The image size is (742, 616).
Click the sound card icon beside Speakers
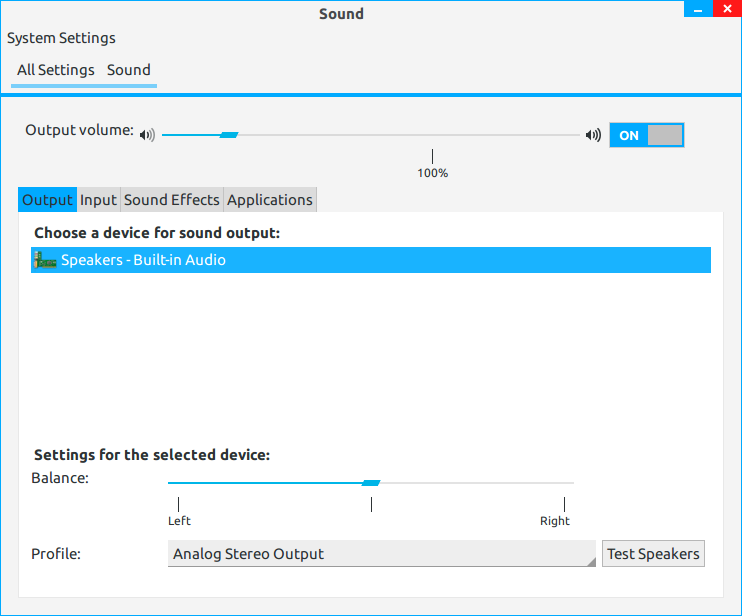pos(45,261)
